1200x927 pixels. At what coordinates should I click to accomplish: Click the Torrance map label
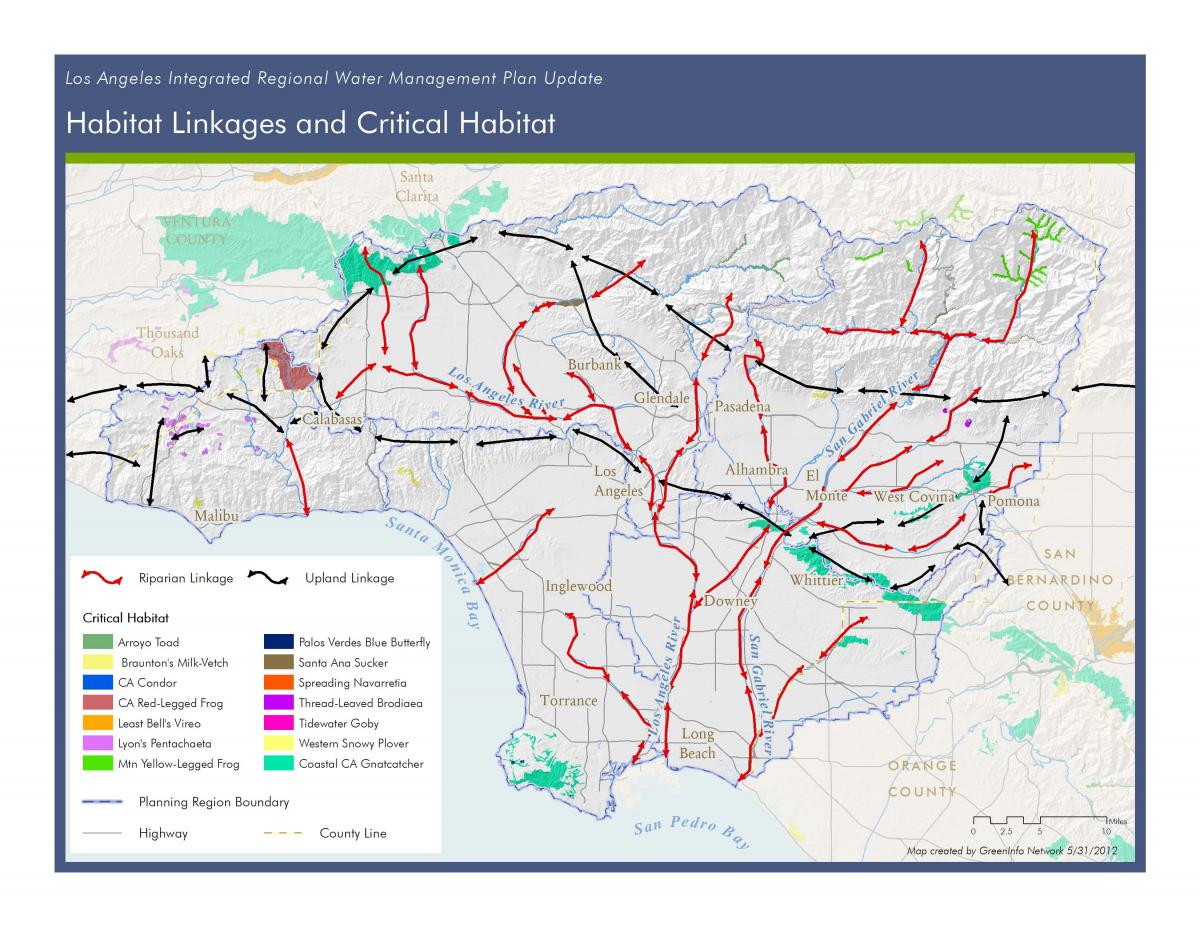[x=569, y=700]
